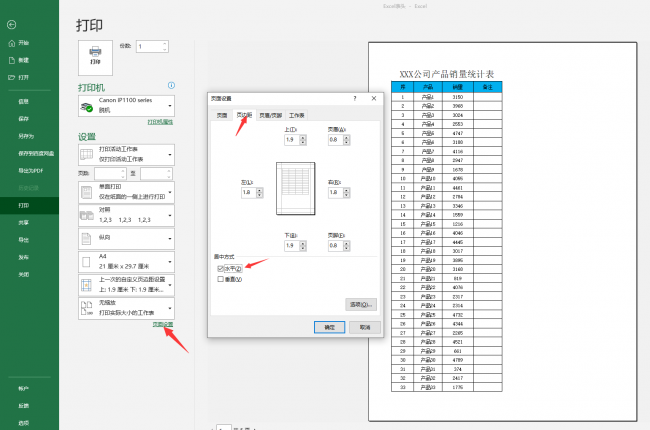
Task: Expand the single-sided print (单面打印) dropdown
Action: pyautogui.click(x=170, y=192)
